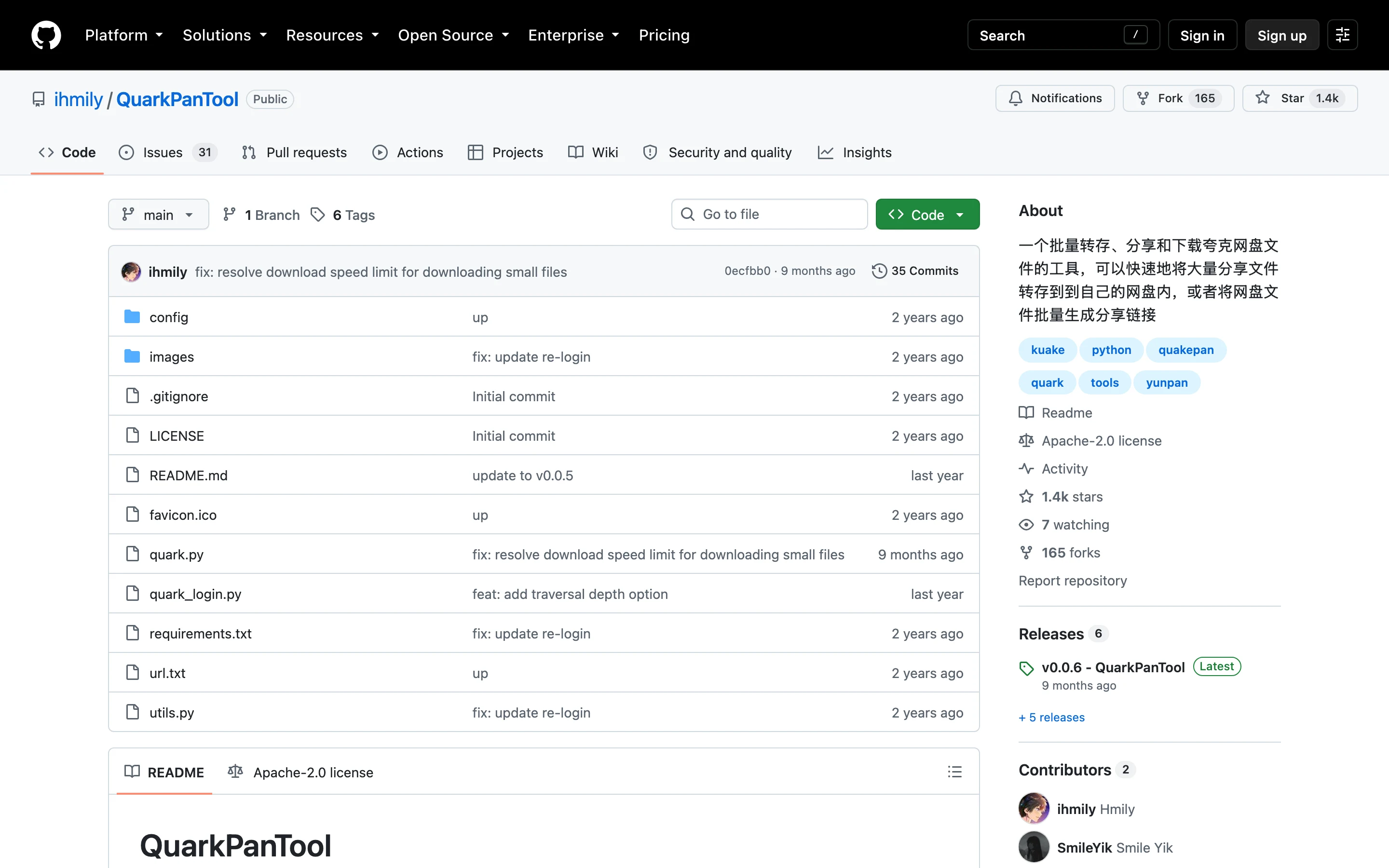The image size is (1389, 868).
Task: Expand the Open Source menu
Action: tap(453, 35)
